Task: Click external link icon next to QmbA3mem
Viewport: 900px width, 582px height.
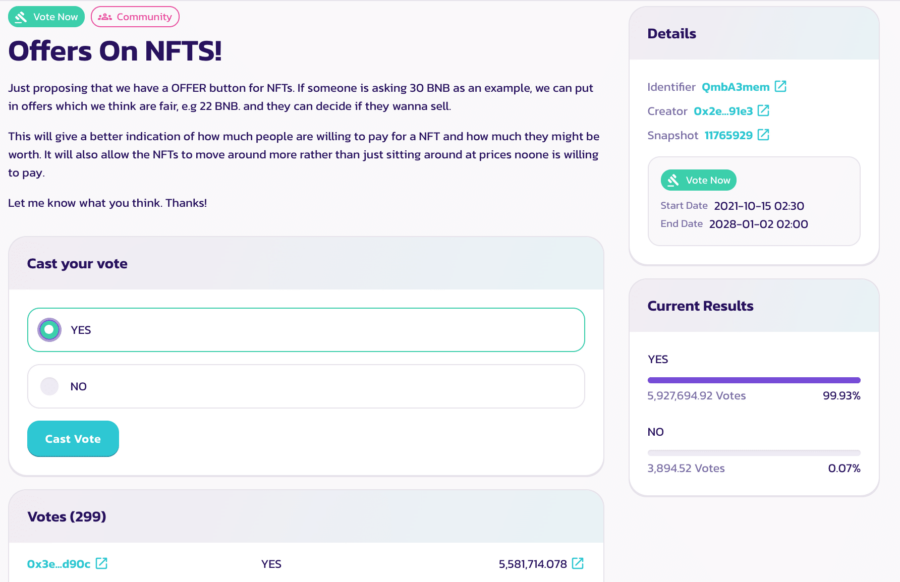Action: (781, 87)
